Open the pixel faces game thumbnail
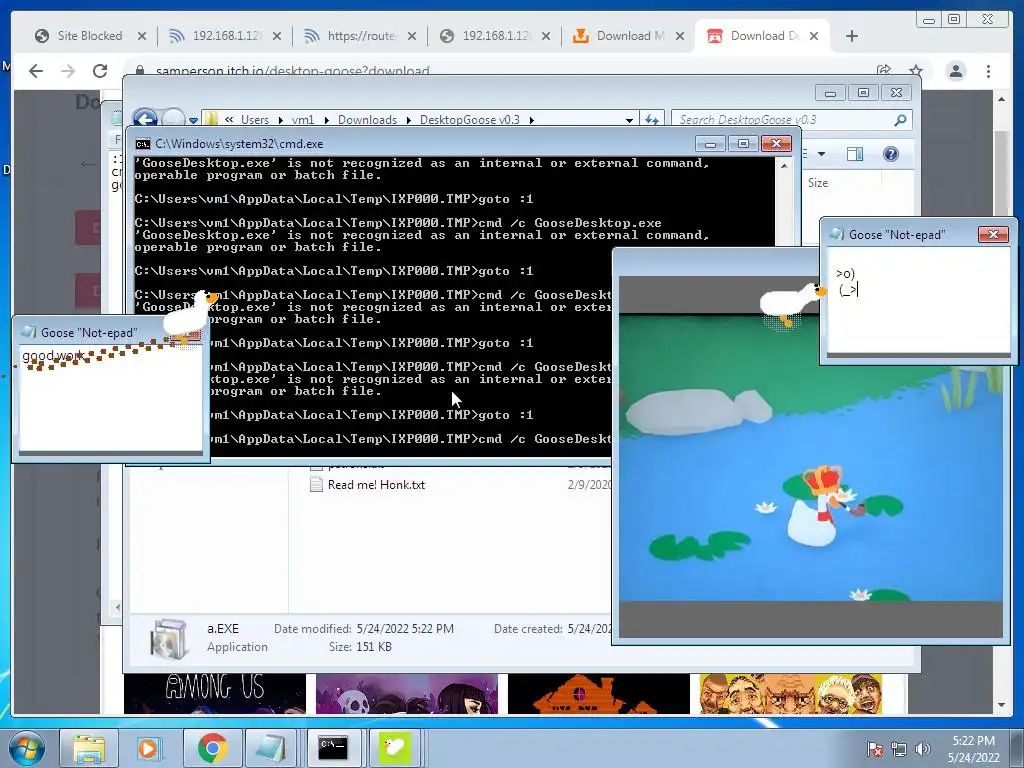 pos(790,694)
